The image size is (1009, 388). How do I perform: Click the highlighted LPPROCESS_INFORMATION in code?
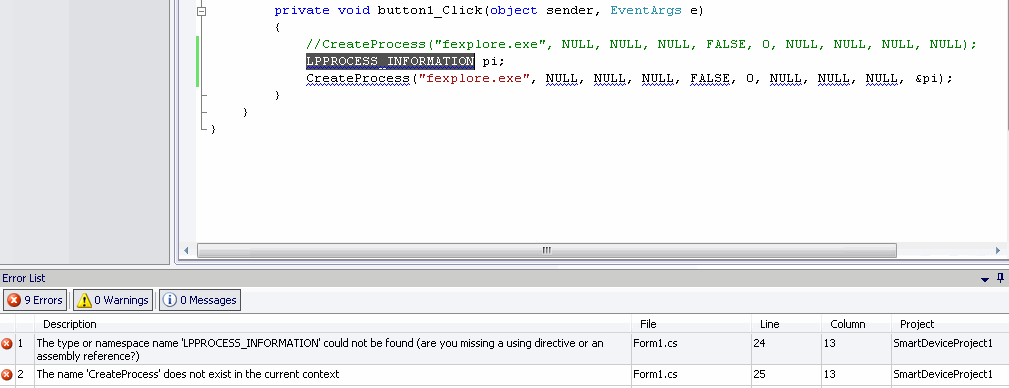click(x=390, y=61)
